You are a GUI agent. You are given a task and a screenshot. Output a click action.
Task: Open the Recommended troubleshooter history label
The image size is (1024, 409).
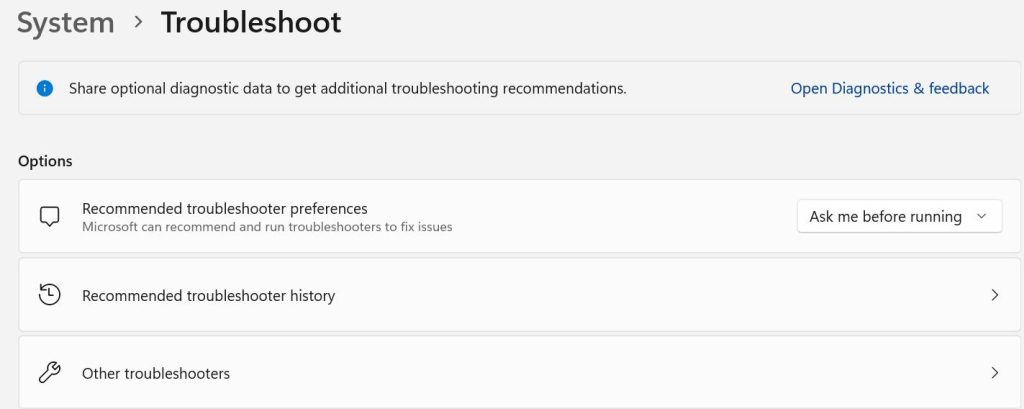click(208, 296)
